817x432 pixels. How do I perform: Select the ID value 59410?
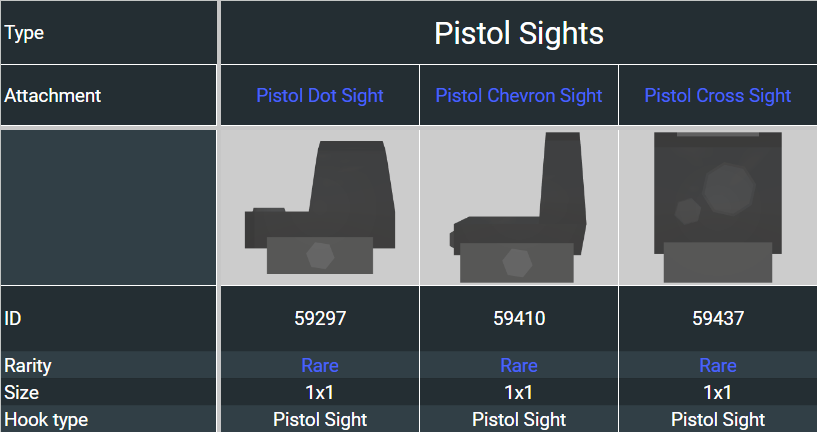tap(519, 319)
